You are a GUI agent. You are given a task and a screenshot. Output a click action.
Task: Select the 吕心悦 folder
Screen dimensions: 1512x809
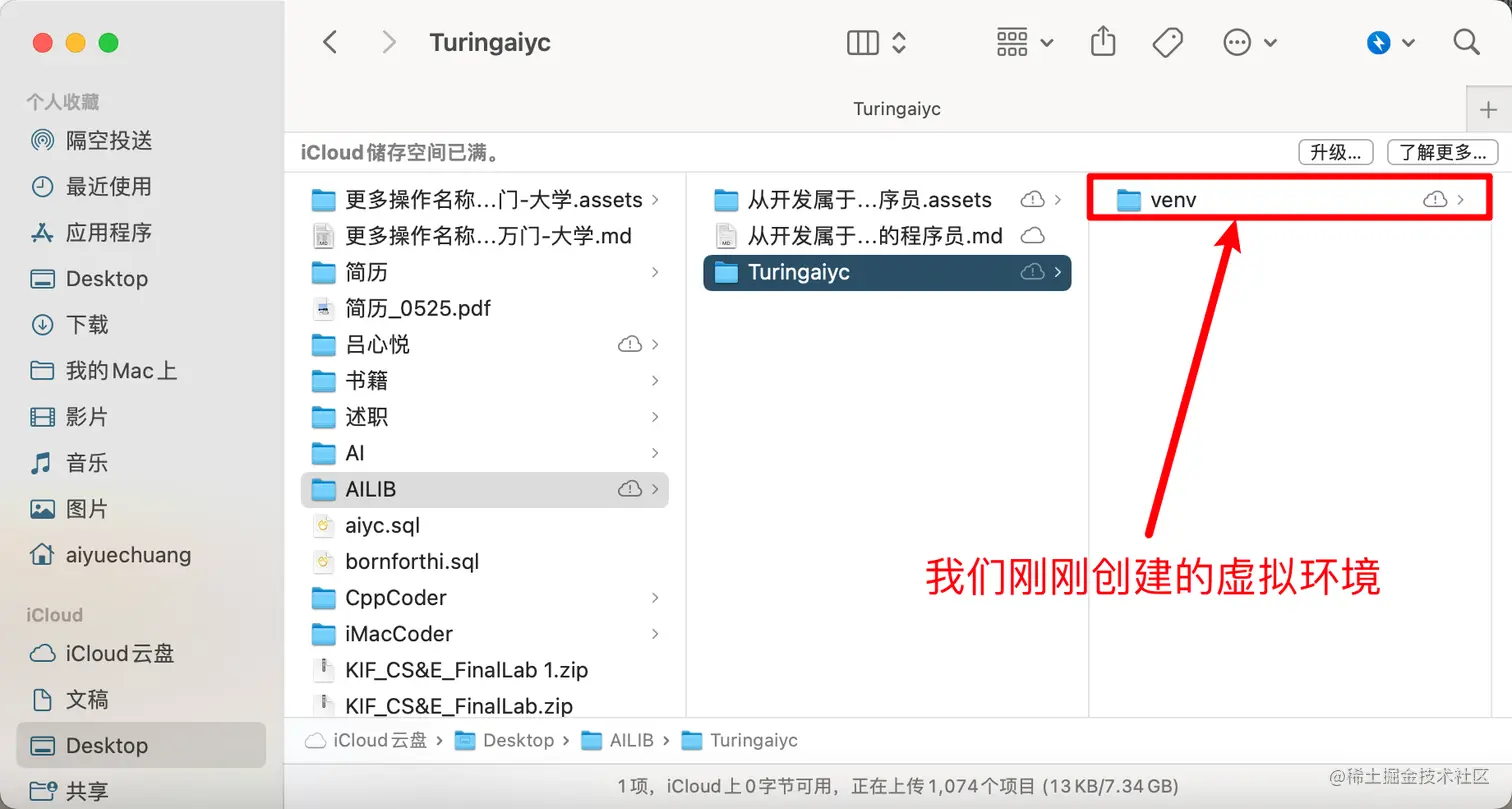[484, 344]
